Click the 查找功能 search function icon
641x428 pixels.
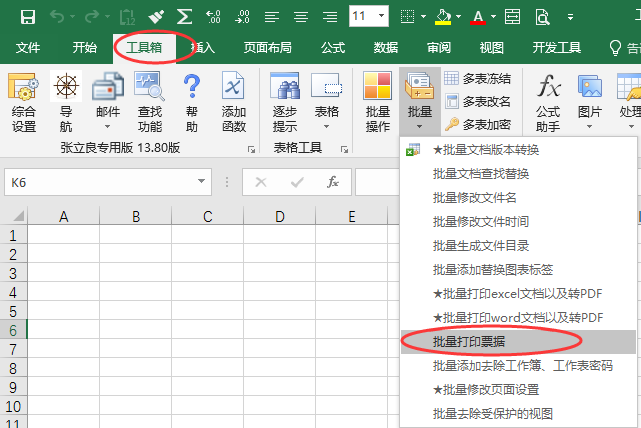150,103
